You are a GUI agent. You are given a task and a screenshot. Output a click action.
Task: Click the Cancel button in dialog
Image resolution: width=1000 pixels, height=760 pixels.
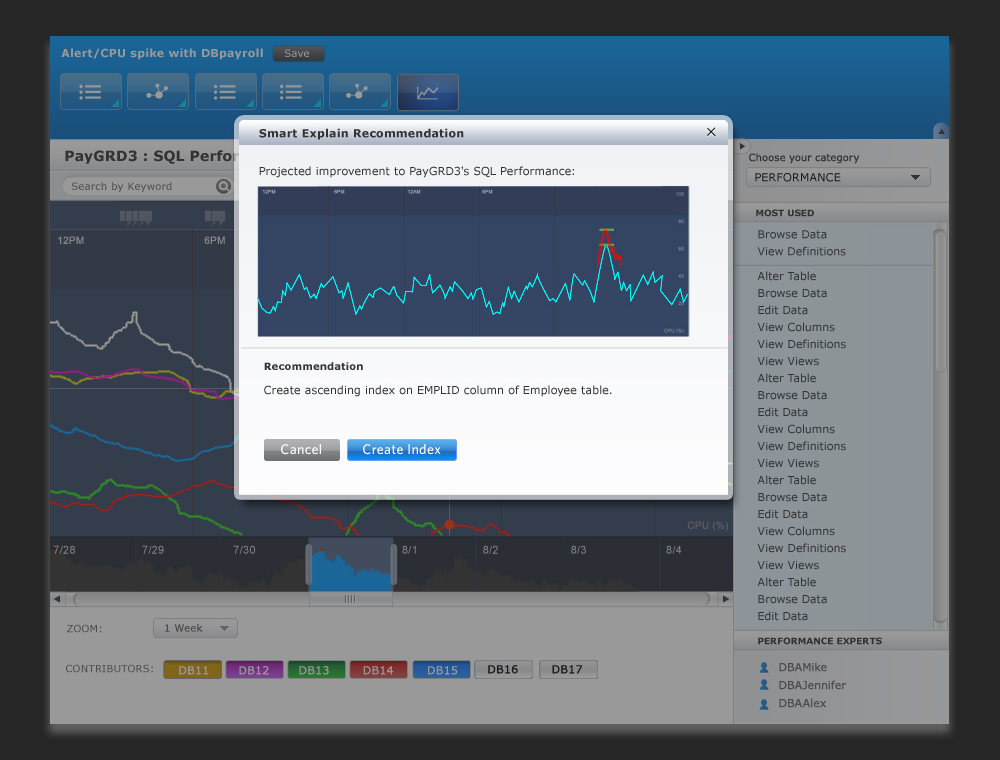[302, 449]
